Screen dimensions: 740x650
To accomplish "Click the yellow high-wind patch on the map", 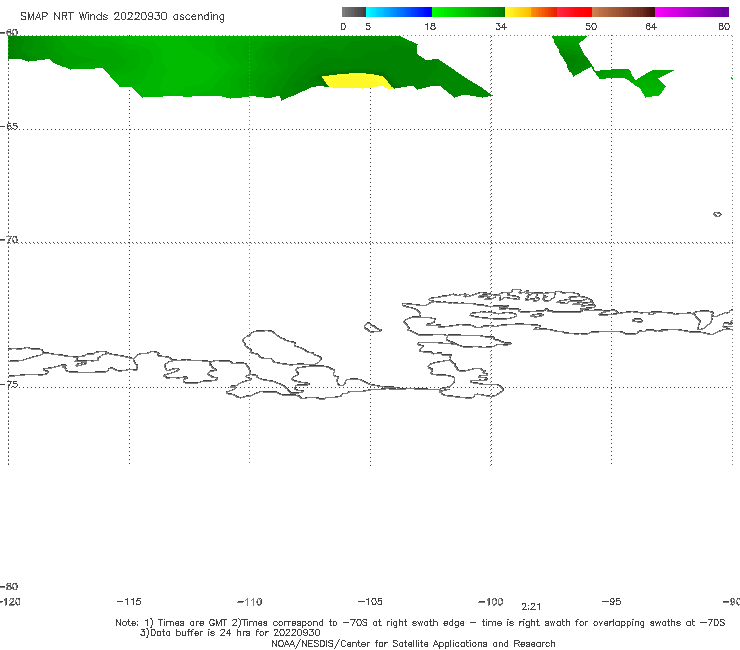I will 357,81.
